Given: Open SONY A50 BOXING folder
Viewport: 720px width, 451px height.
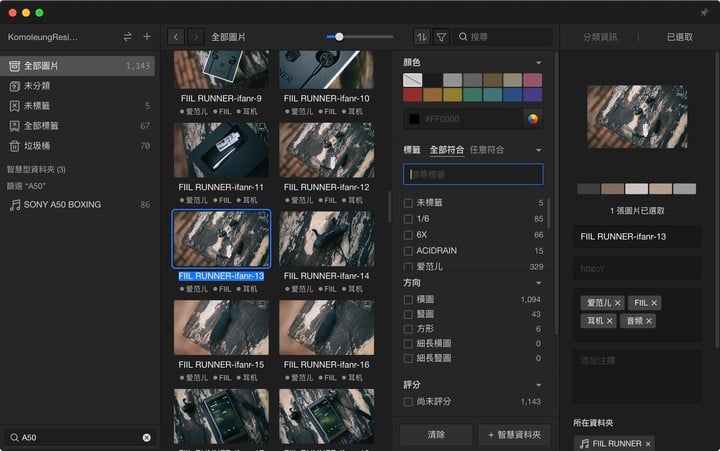Looking at the screenshot, I should click(x=78, y=204).
